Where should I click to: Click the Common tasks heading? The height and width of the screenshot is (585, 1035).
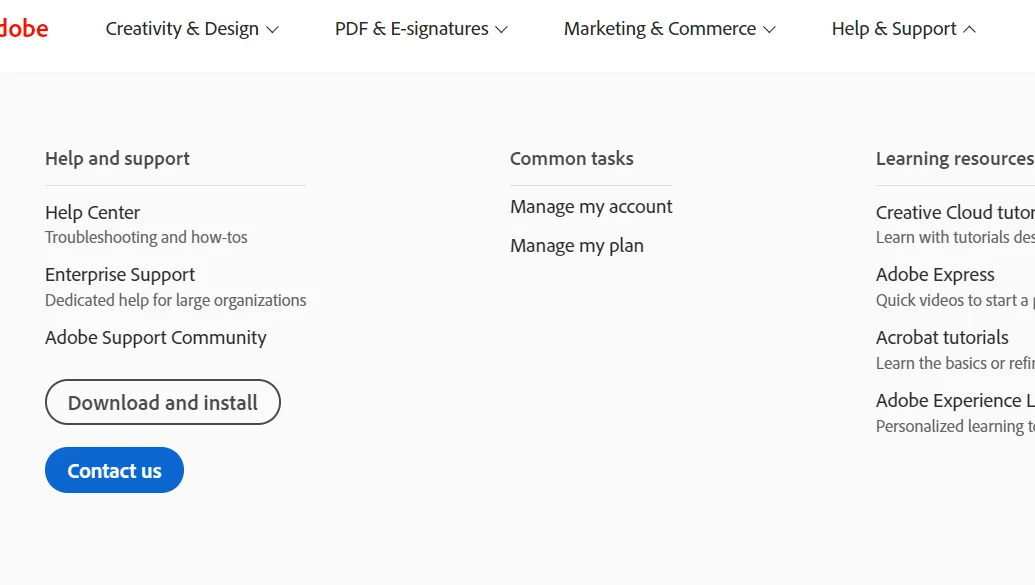(572, 158)
